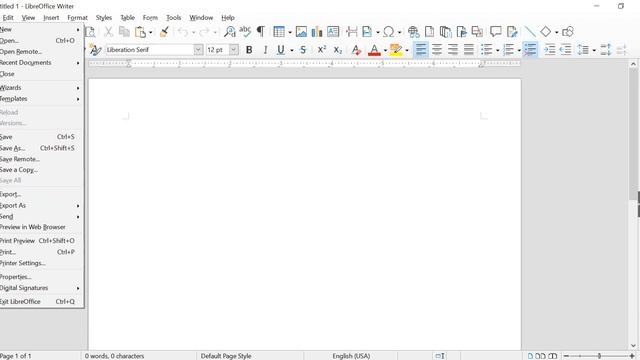Screen dimensions: 640x360
Task: Open the Tools menu
Action: [173, 18]
